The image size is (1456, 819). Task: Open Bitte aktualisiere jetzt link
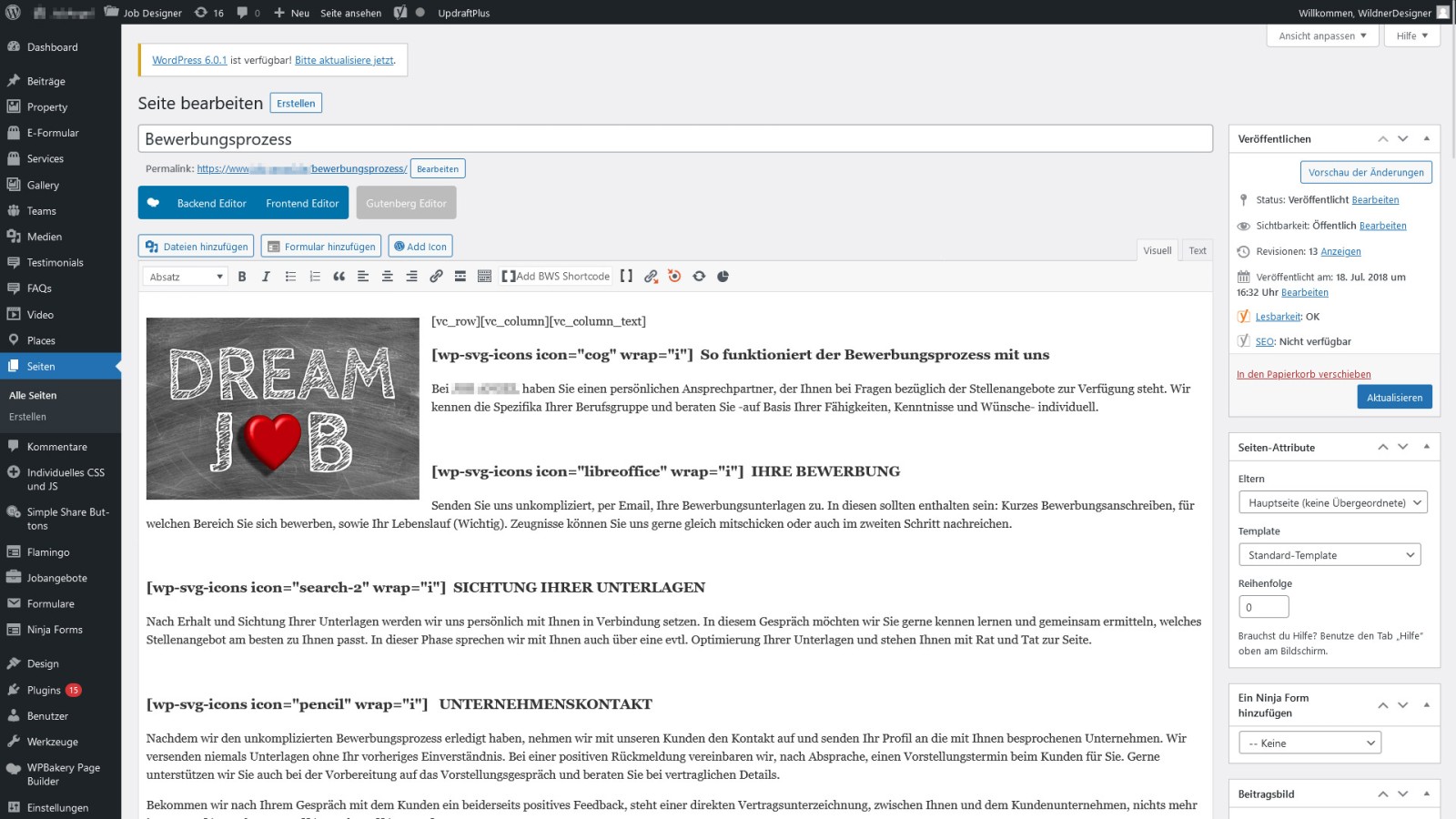344,60
